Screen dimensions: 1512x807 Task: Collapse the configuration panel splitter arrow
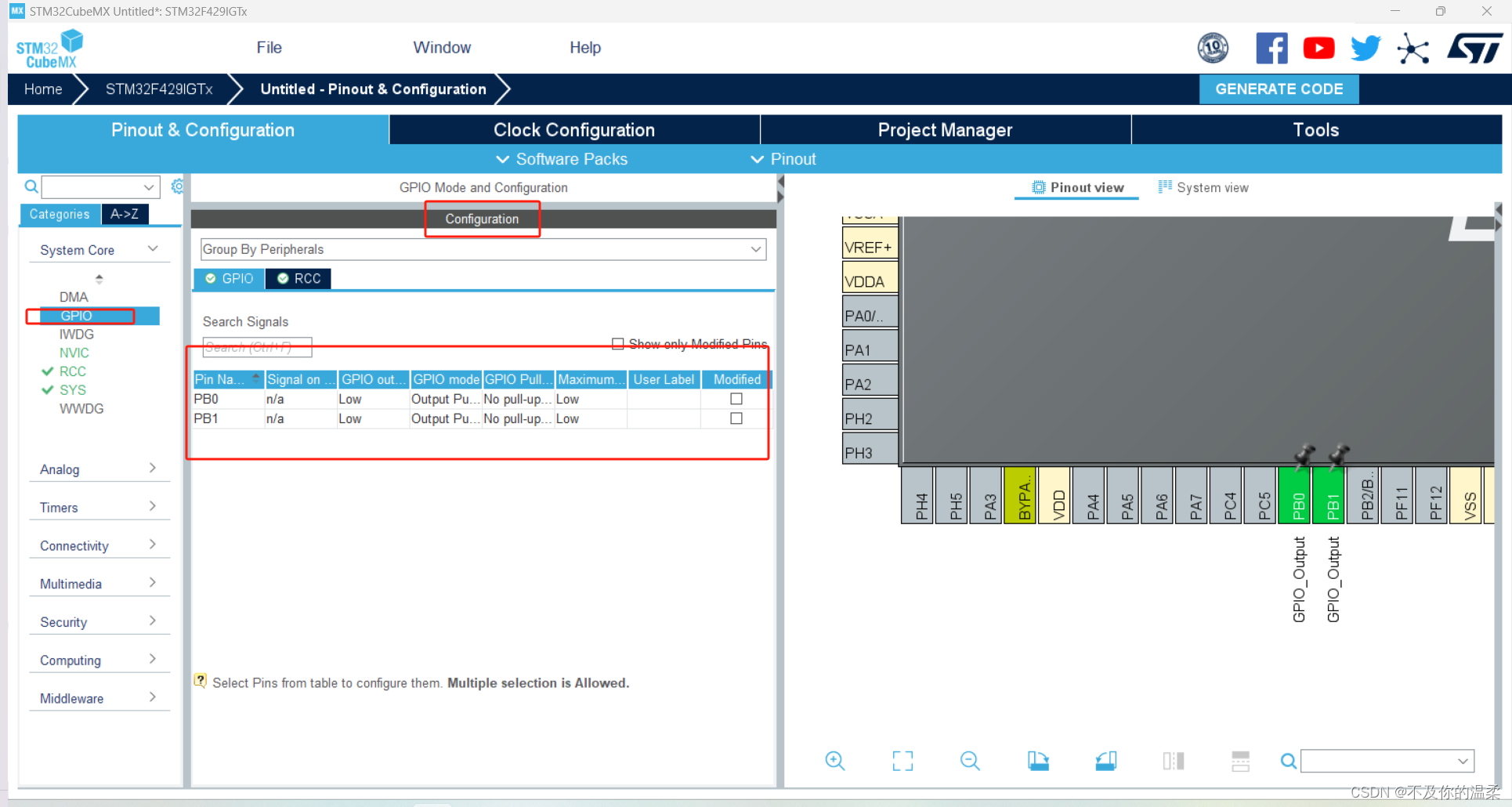coord(780,182)
